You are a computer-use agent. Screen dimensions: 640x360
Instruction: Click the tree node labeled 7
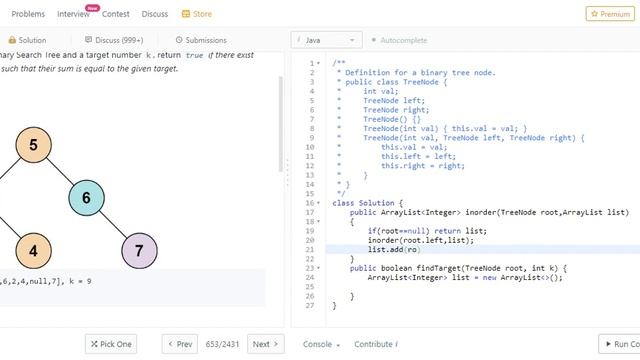click(139, 251)
